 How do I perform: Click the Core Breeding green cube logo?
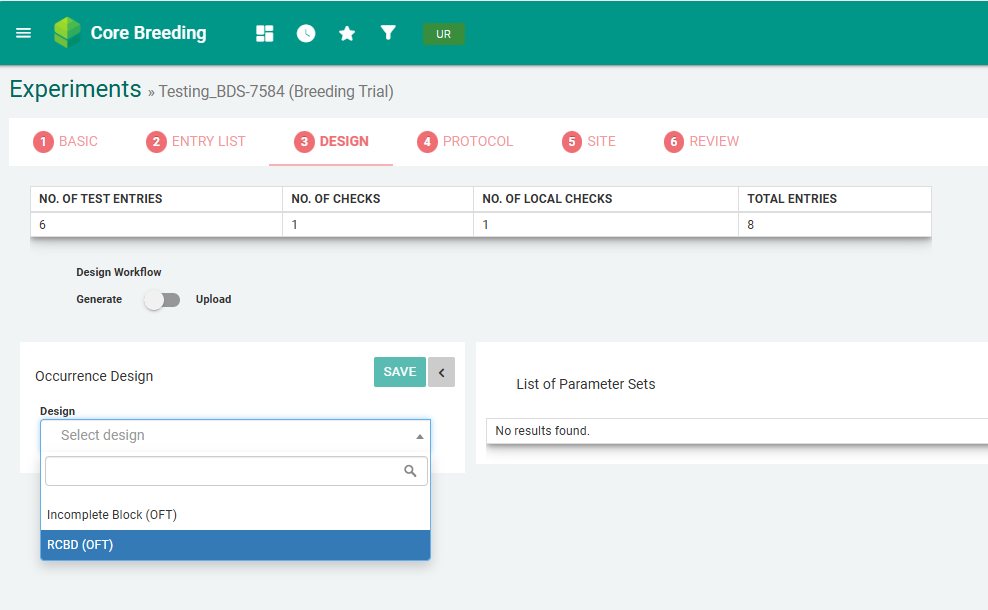point(68,33)
